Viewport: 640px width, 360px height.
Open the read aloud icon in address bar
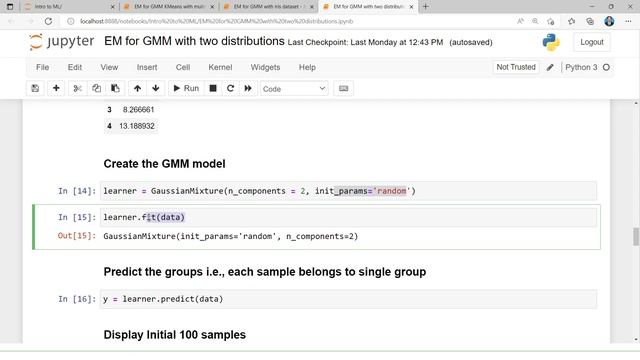coord(520,21)
